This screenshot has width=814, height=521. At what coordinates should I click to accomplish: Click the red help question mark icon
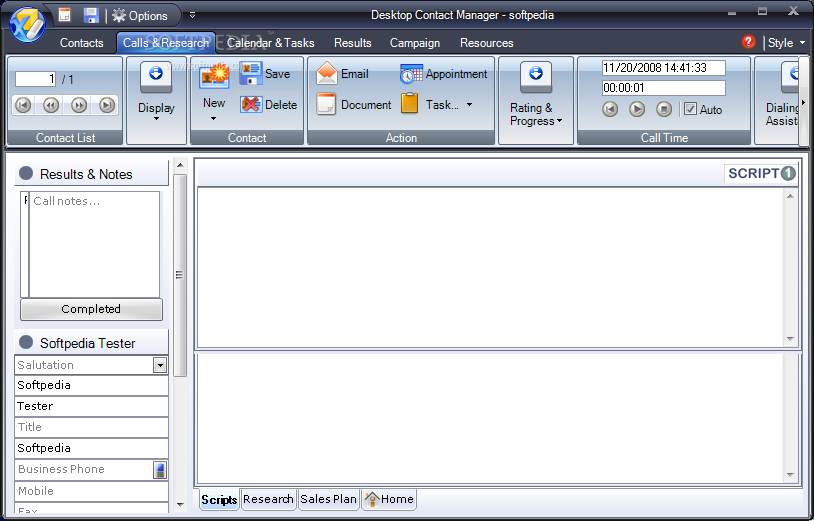point(748,42)
